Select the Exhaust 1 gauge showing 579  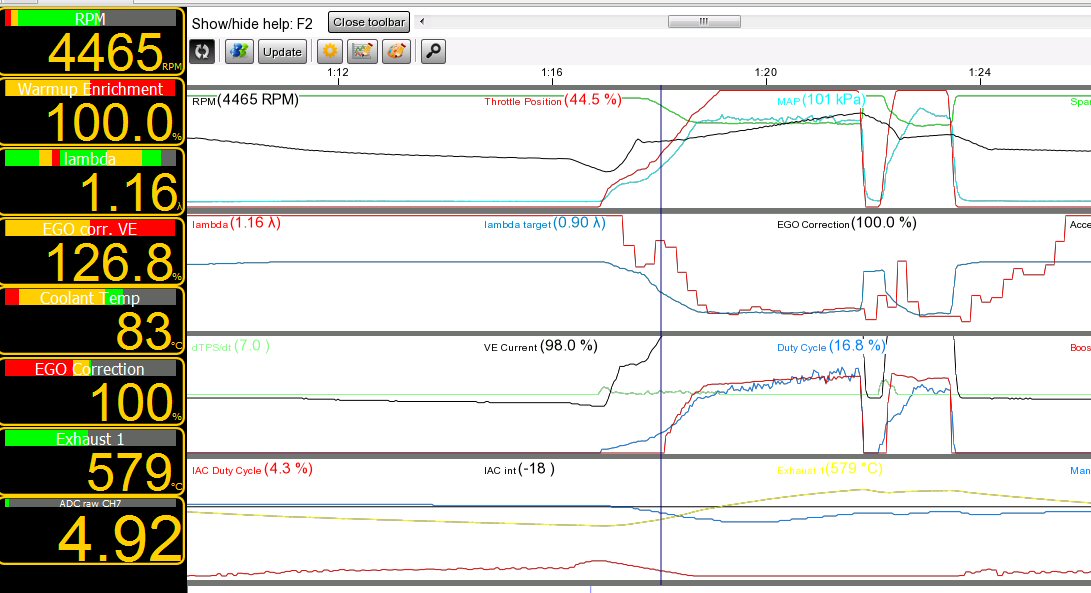[92, 461]
